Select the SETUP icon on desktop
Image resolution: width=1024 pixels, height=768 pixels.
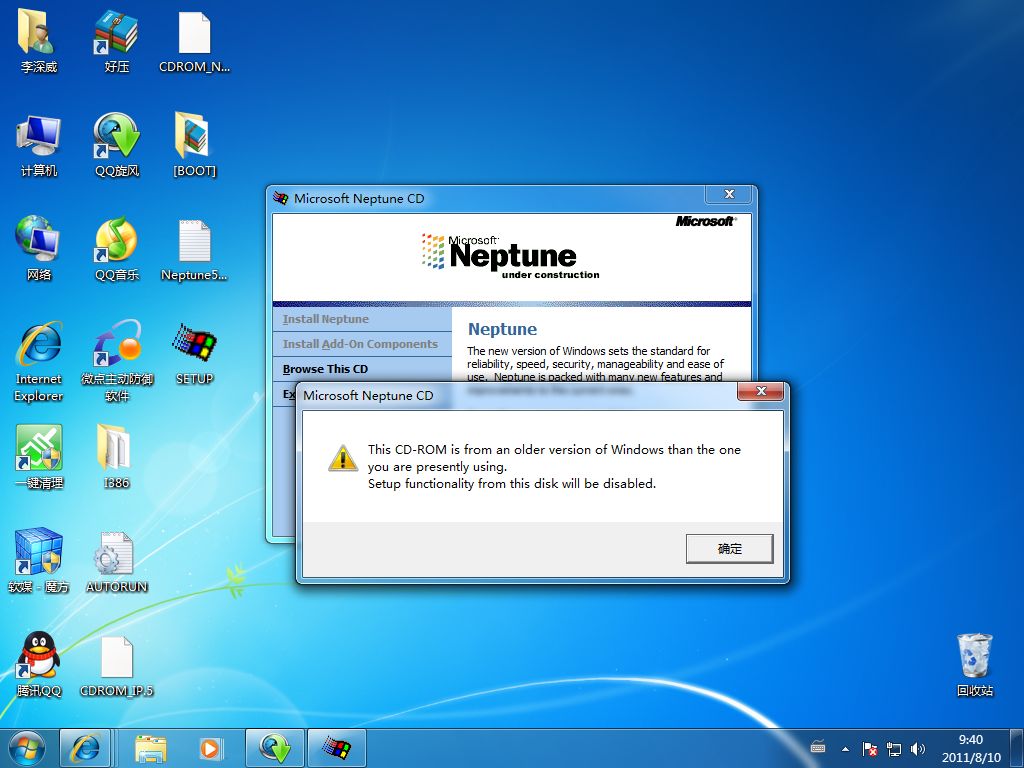(195, 353)
